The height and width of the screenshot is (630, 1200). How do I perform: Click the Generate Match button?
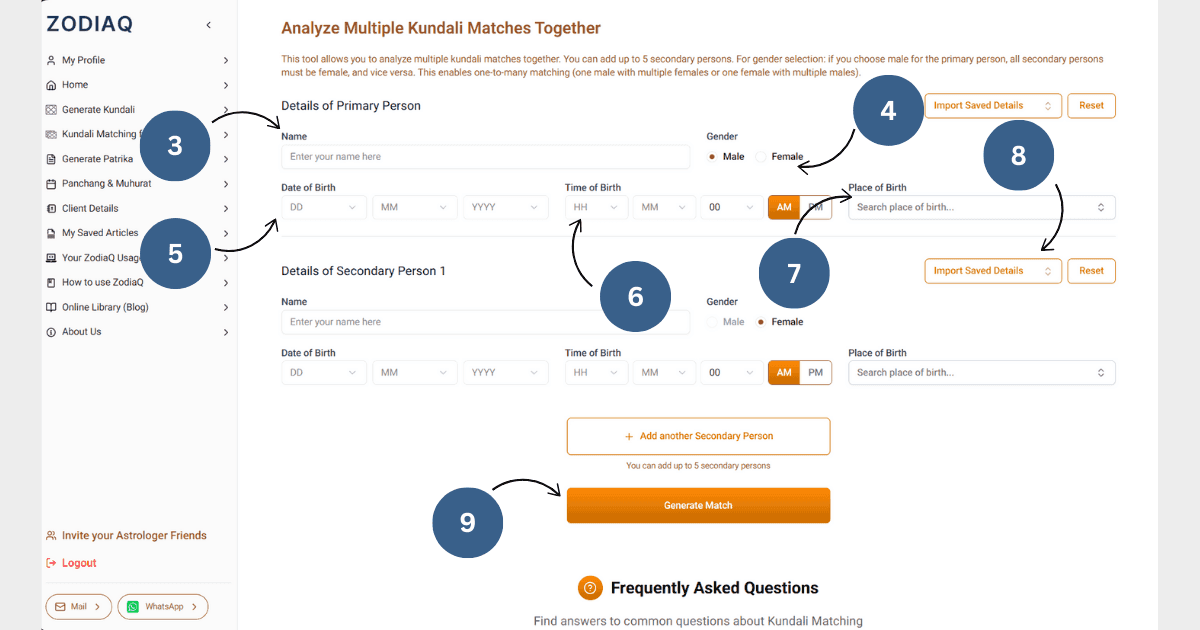click(698, 505)
